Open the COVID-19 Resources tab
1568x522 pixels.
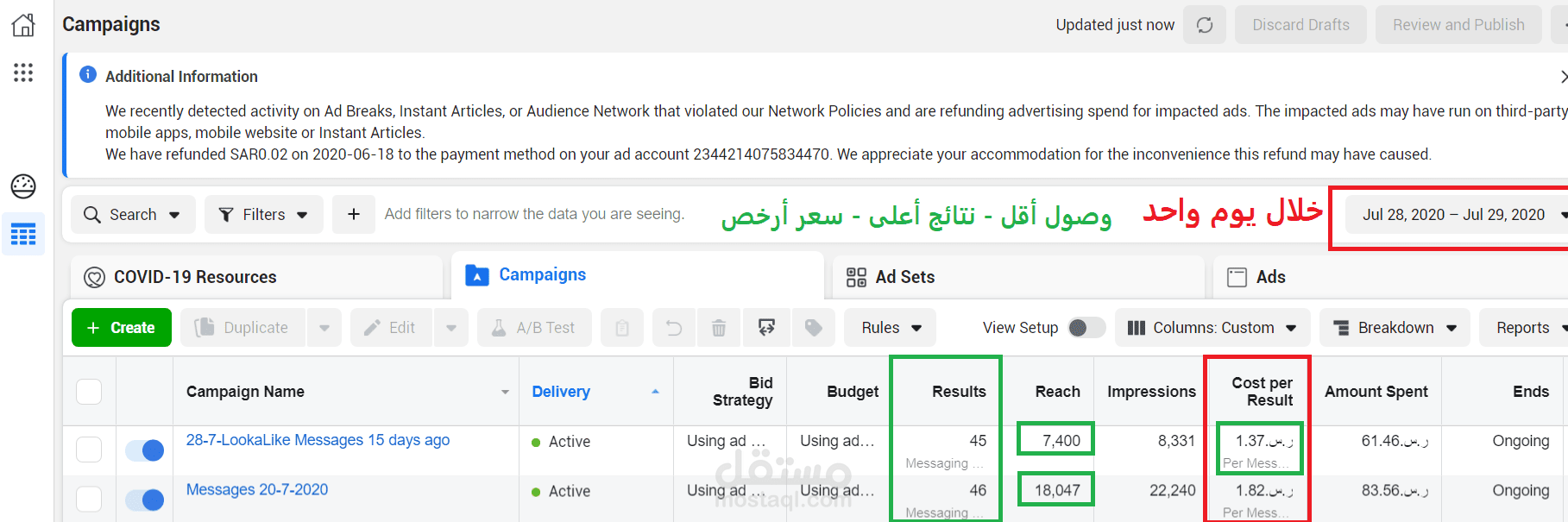(x=195, y=277)
